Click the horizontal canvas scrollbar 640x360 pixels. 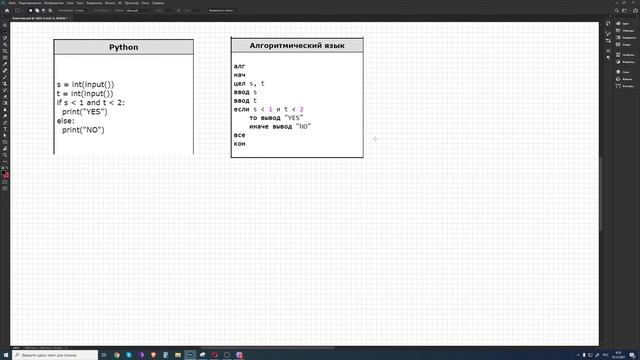click(x=267, y=348)
